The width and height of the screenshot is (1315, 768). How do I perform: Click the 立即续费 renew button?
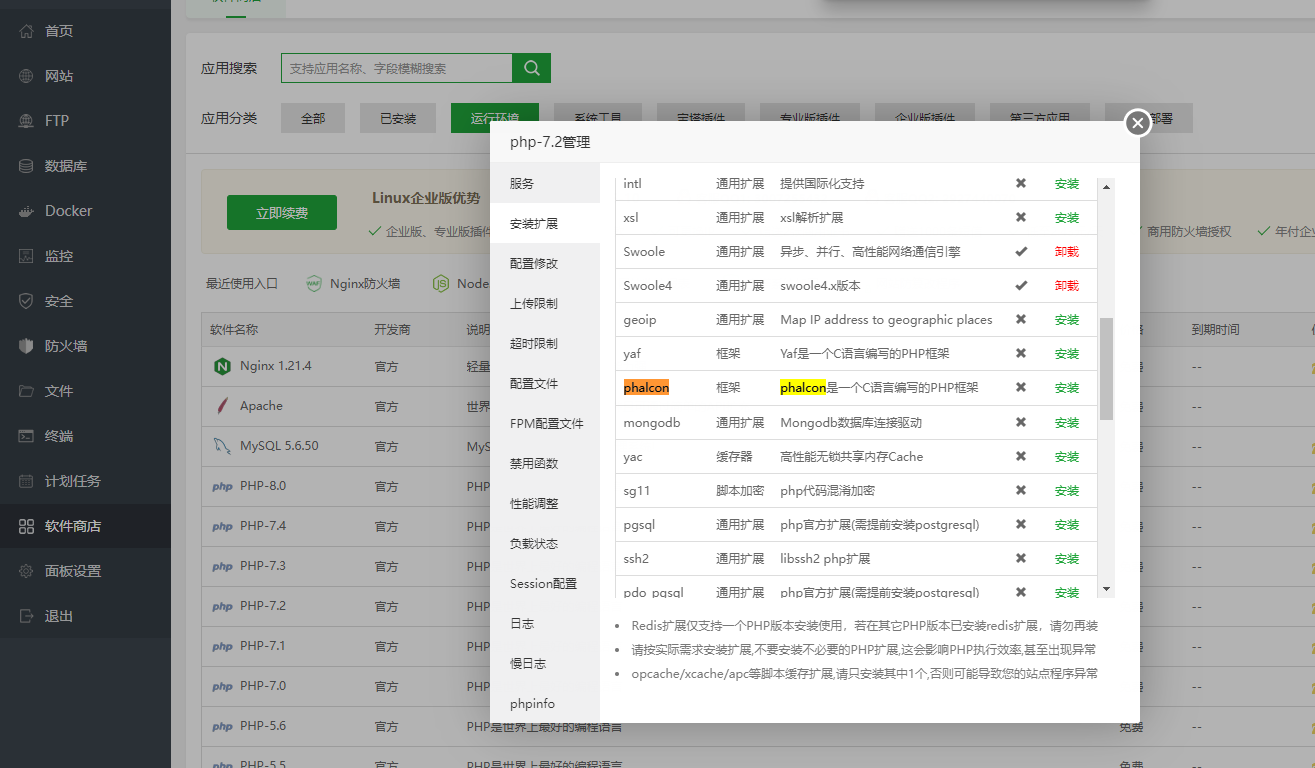(282, 213)
